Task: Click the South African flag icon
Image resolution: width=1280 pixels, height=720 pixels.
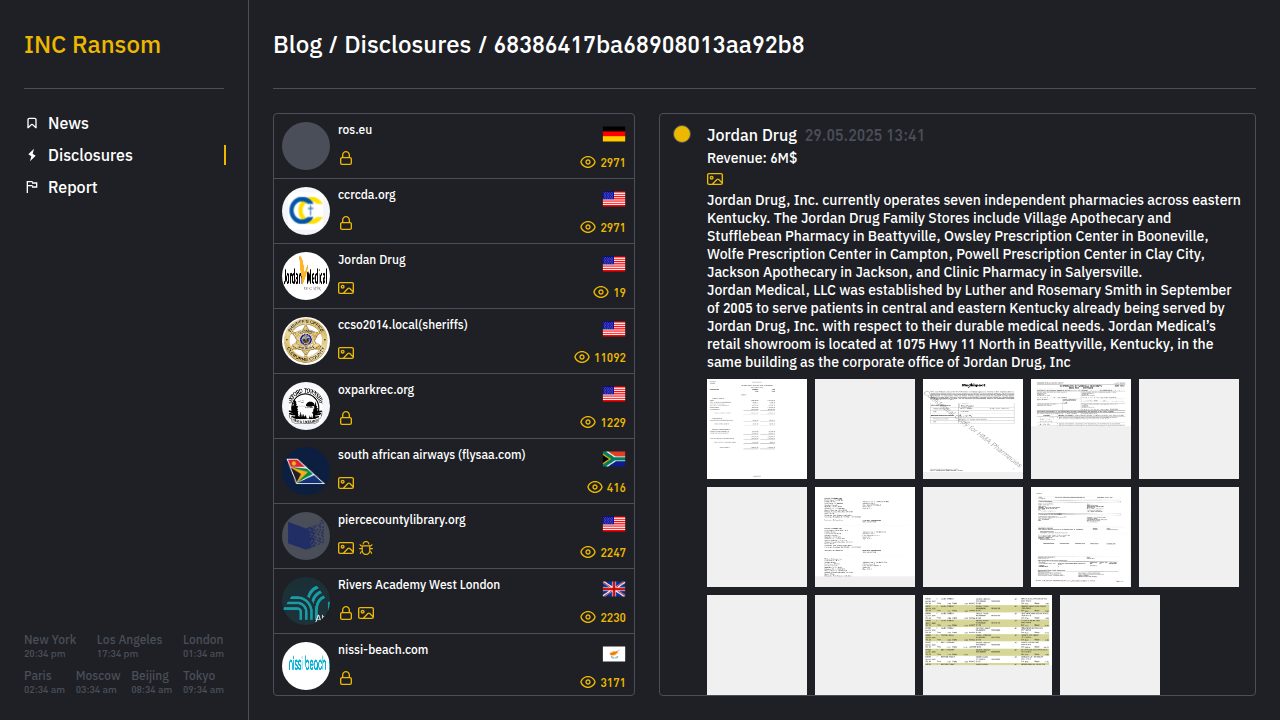Action: click(614, 459)
